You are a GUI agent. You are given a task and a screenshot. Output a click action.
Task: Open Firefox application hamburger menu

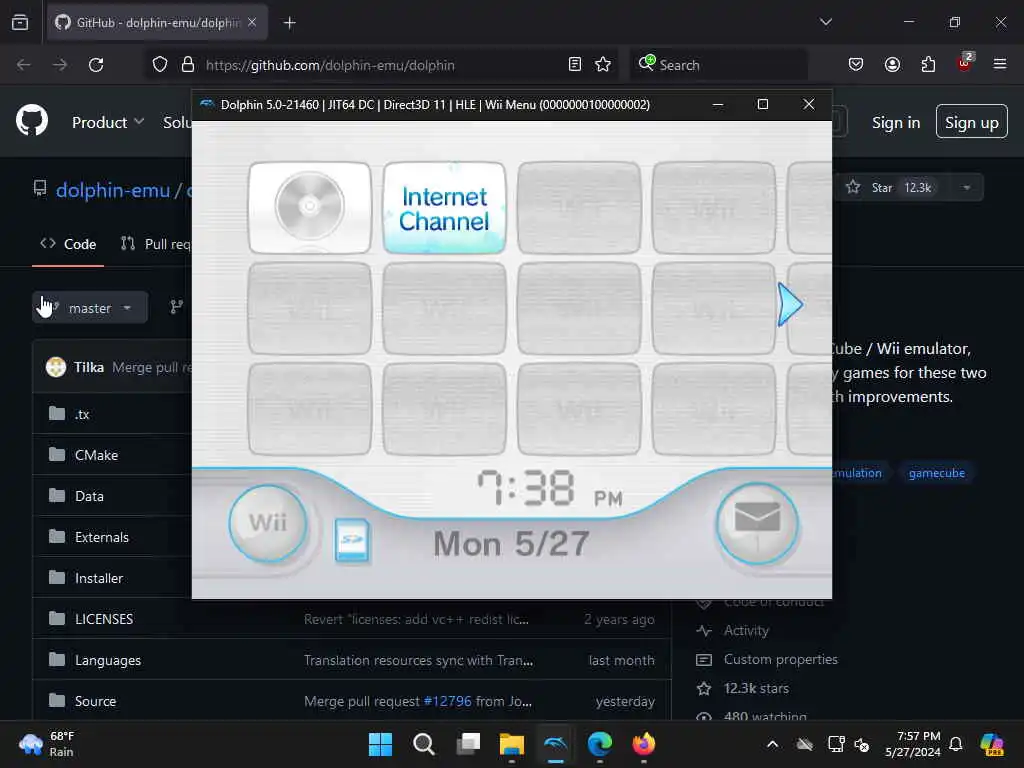point(1000,65)
